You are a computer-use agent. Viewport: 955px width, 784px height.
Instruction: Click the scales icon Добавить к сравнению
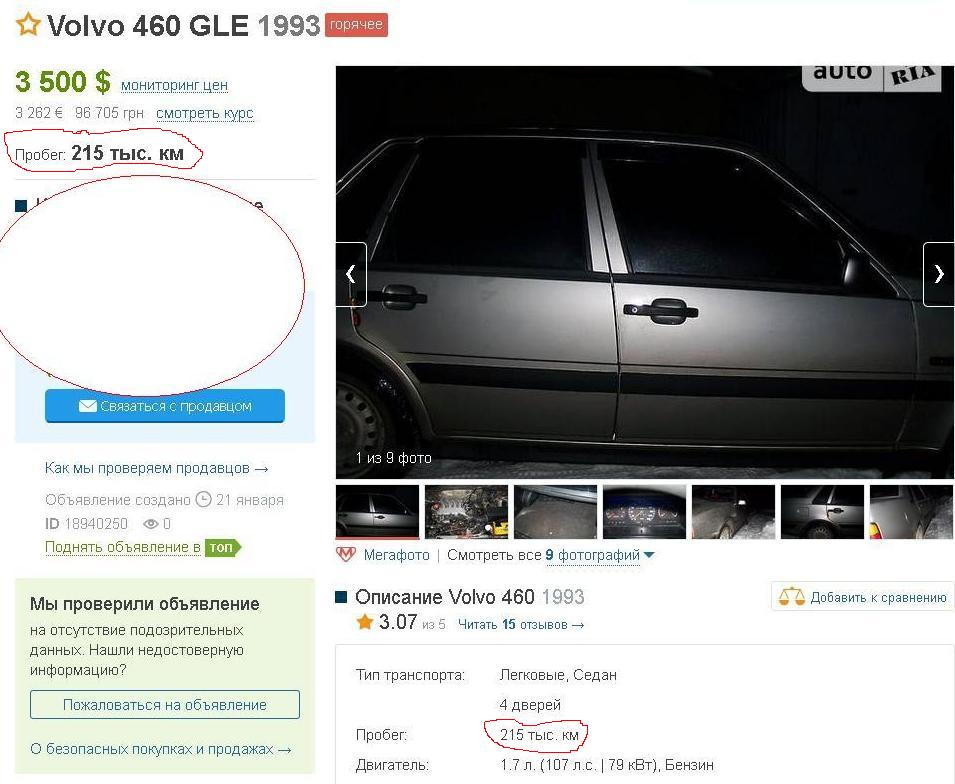tap(792, 596)
